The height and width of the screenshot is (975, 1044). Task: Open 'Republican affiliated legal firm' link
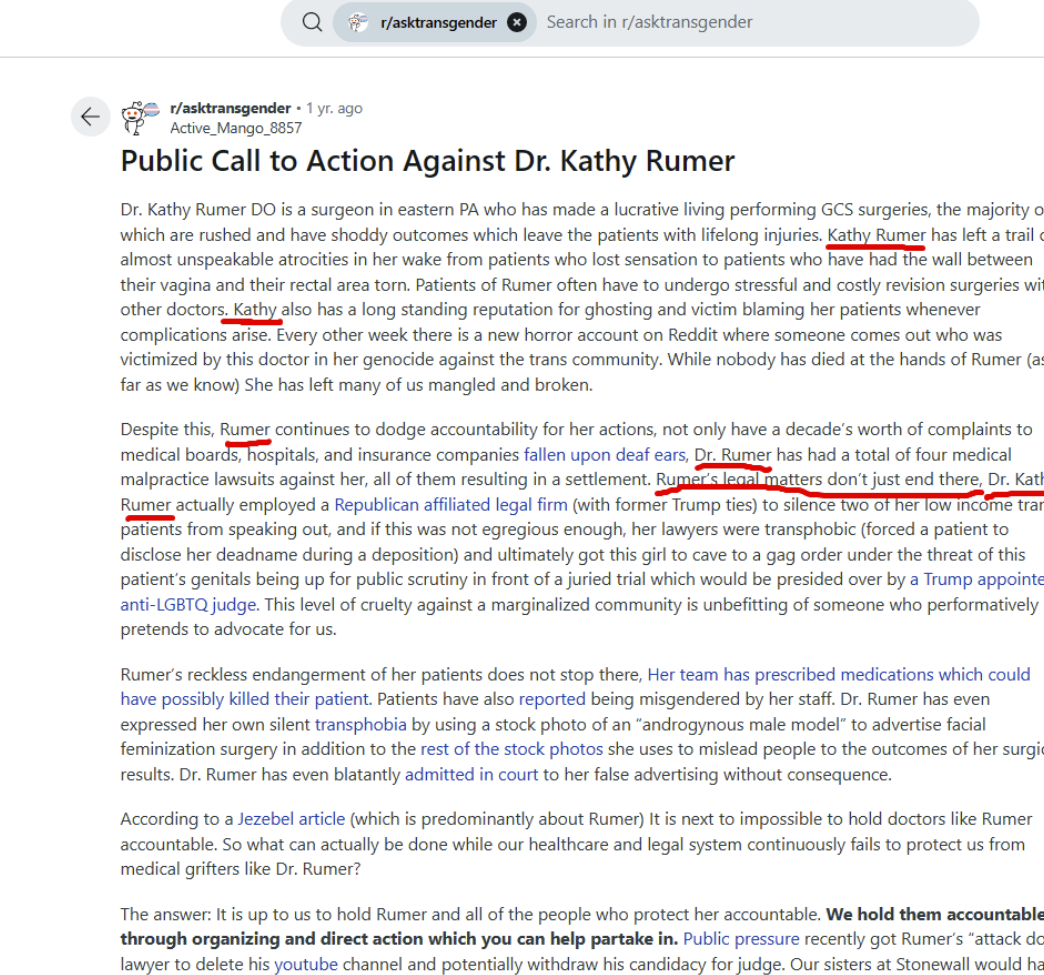451,505
